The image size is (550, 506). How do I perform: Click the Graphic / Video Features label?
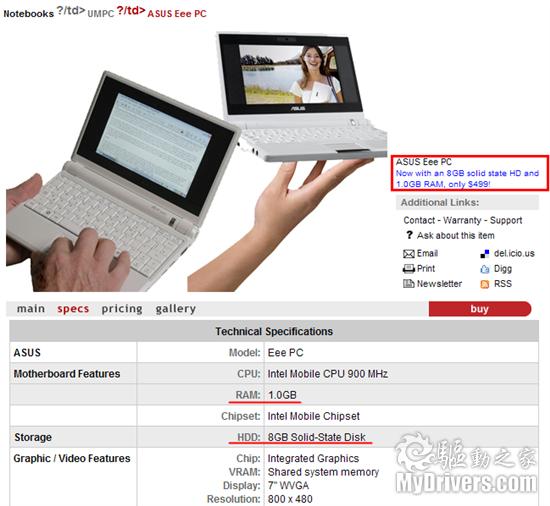coord(72,458)
